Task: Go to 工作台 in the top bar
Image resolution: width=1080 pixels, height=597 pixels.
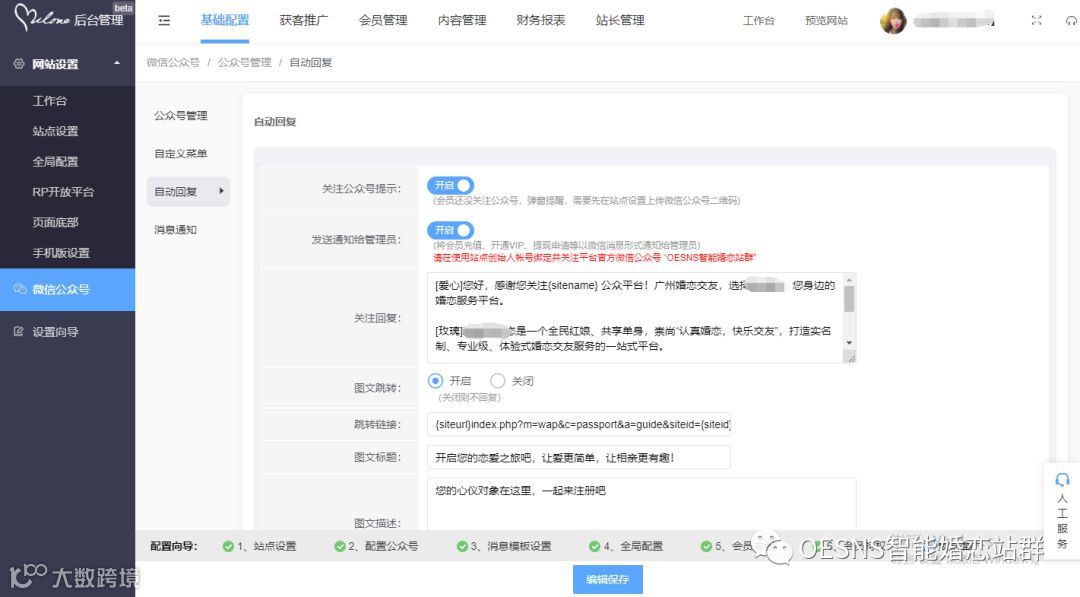Action: (758, 21)
